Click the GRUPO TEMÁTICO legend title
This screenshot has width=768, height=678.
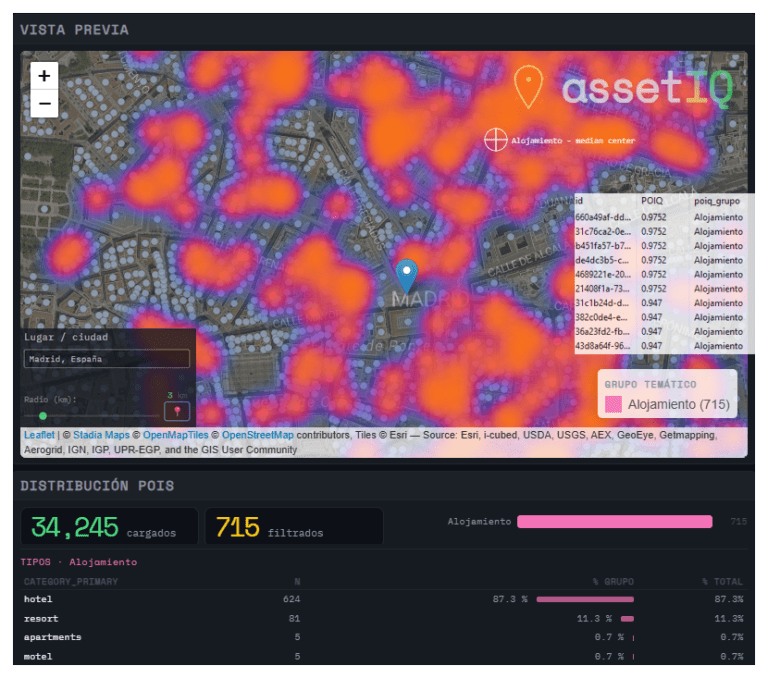click(x=650, y=385)
